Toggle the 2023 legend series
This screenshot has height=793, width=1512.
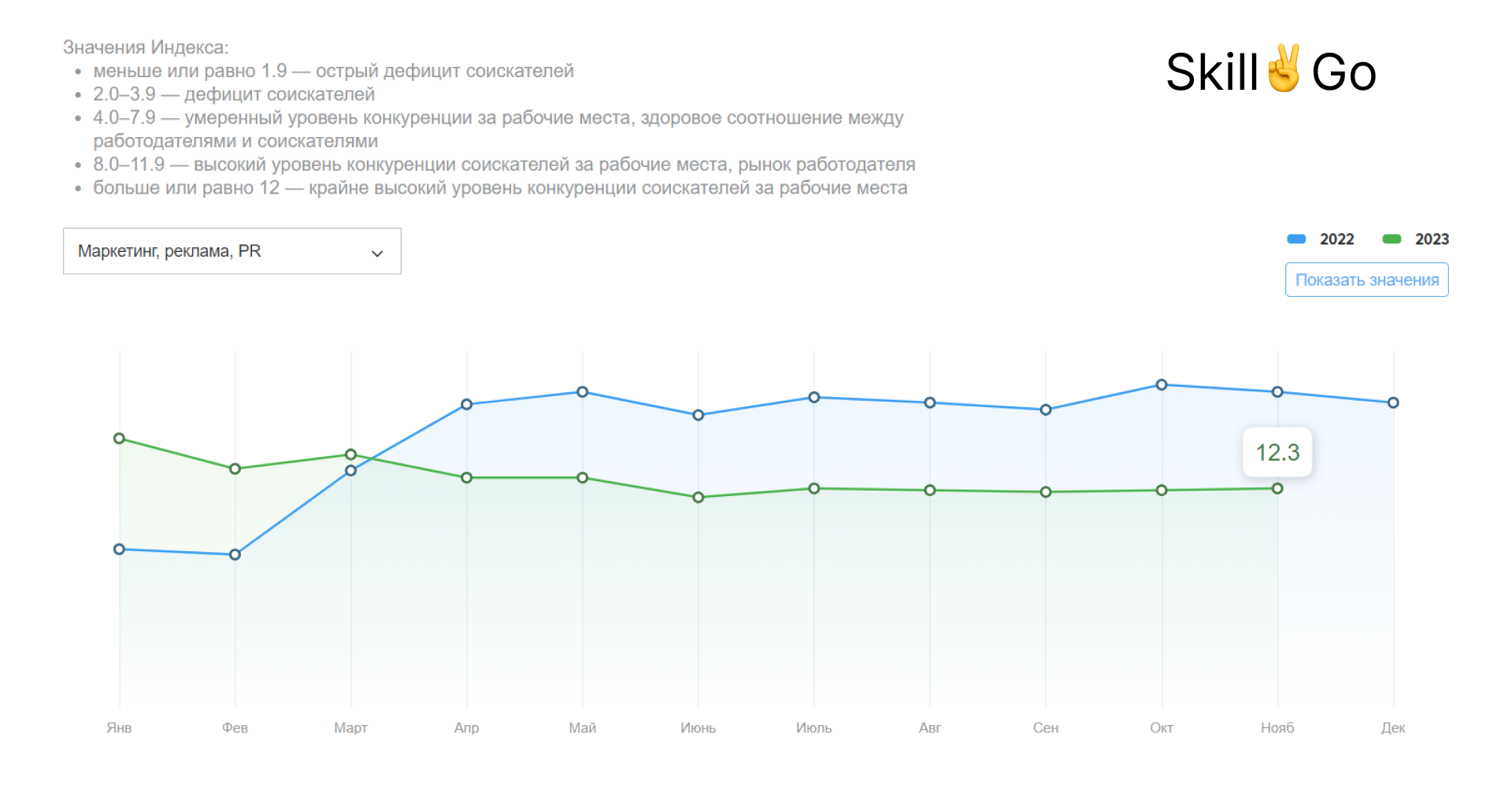coord(1431,239)
